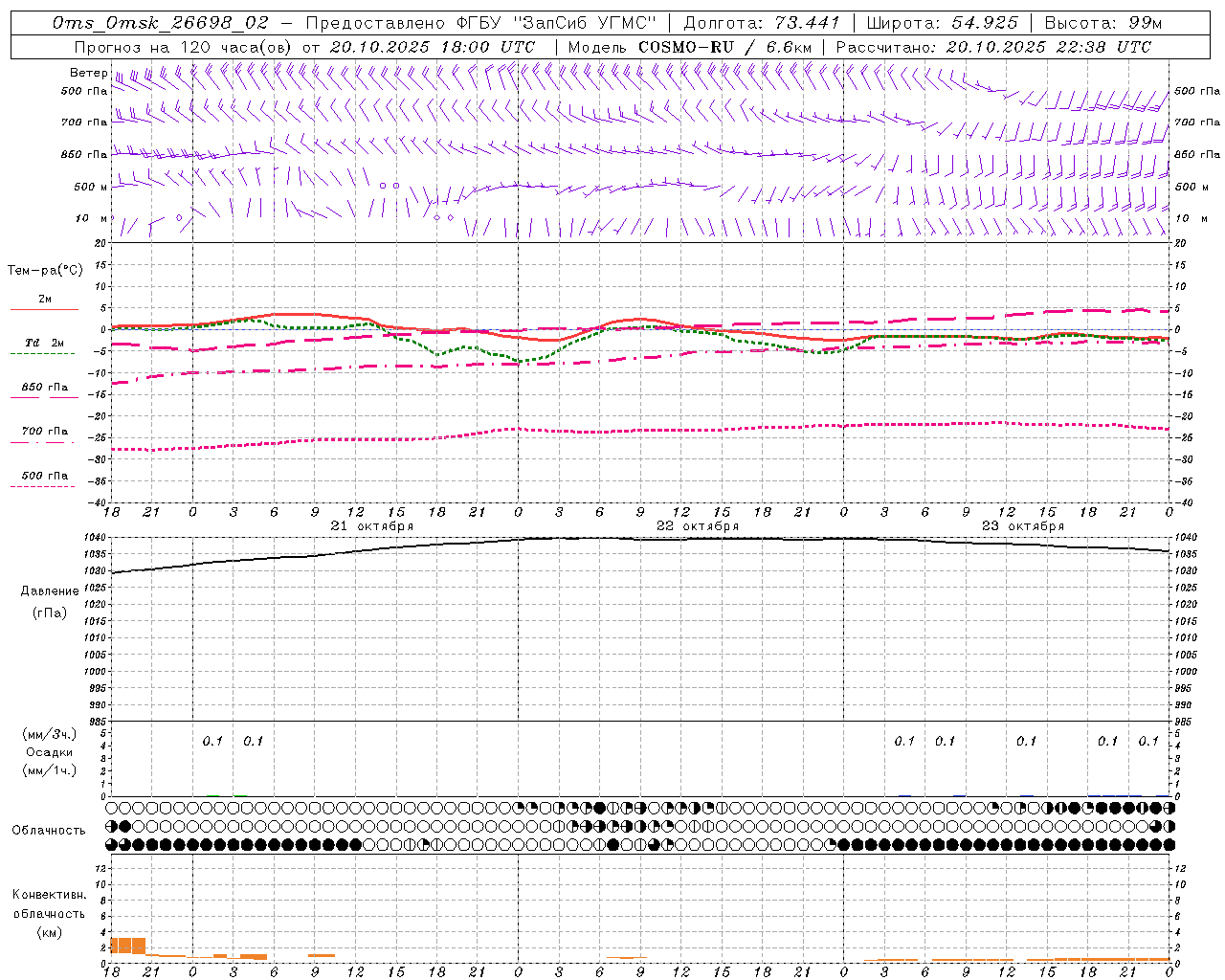Click the 21 октября date label
This screenshot has height=980, width=1225.
click(372, 526)
